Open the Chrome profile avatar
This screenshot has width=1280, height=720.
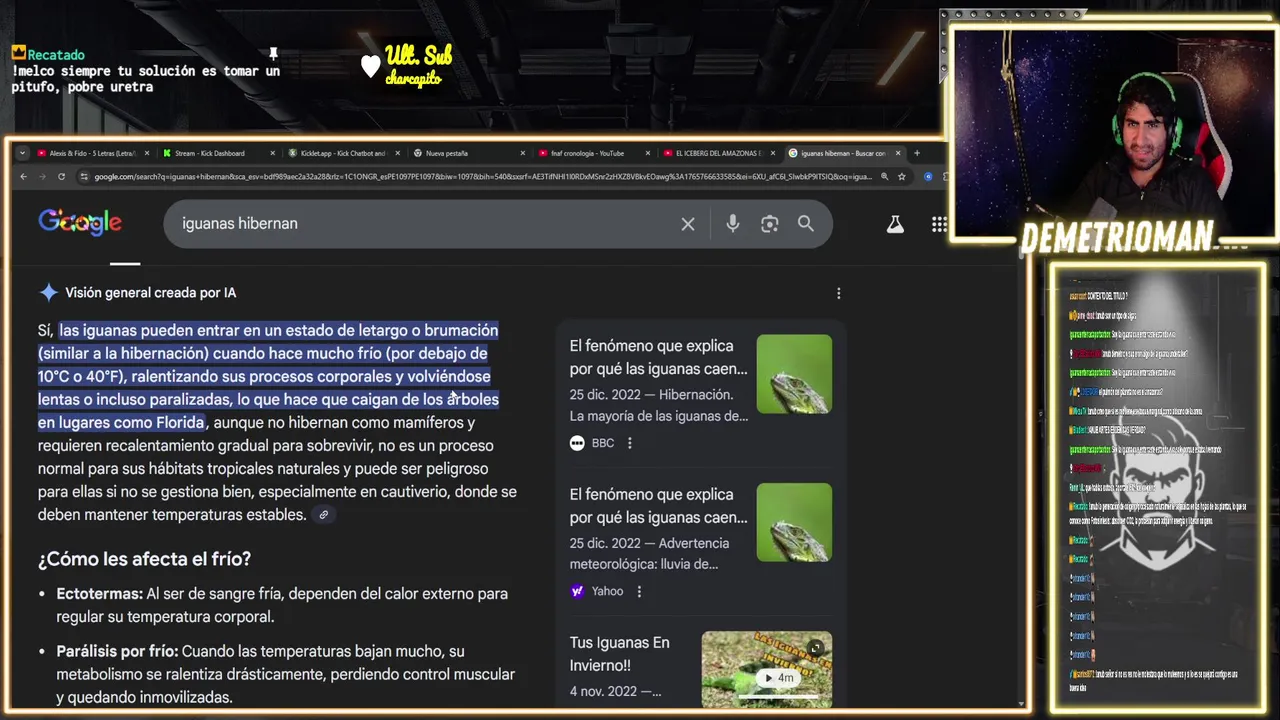coord(928,177)
